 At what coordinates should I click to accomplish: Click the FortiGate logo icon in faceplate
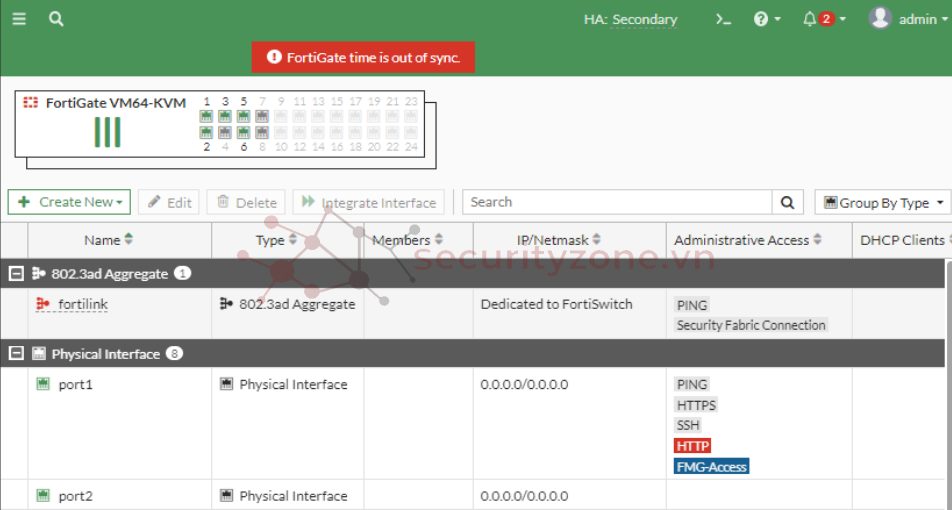click(x=30, y=103)
